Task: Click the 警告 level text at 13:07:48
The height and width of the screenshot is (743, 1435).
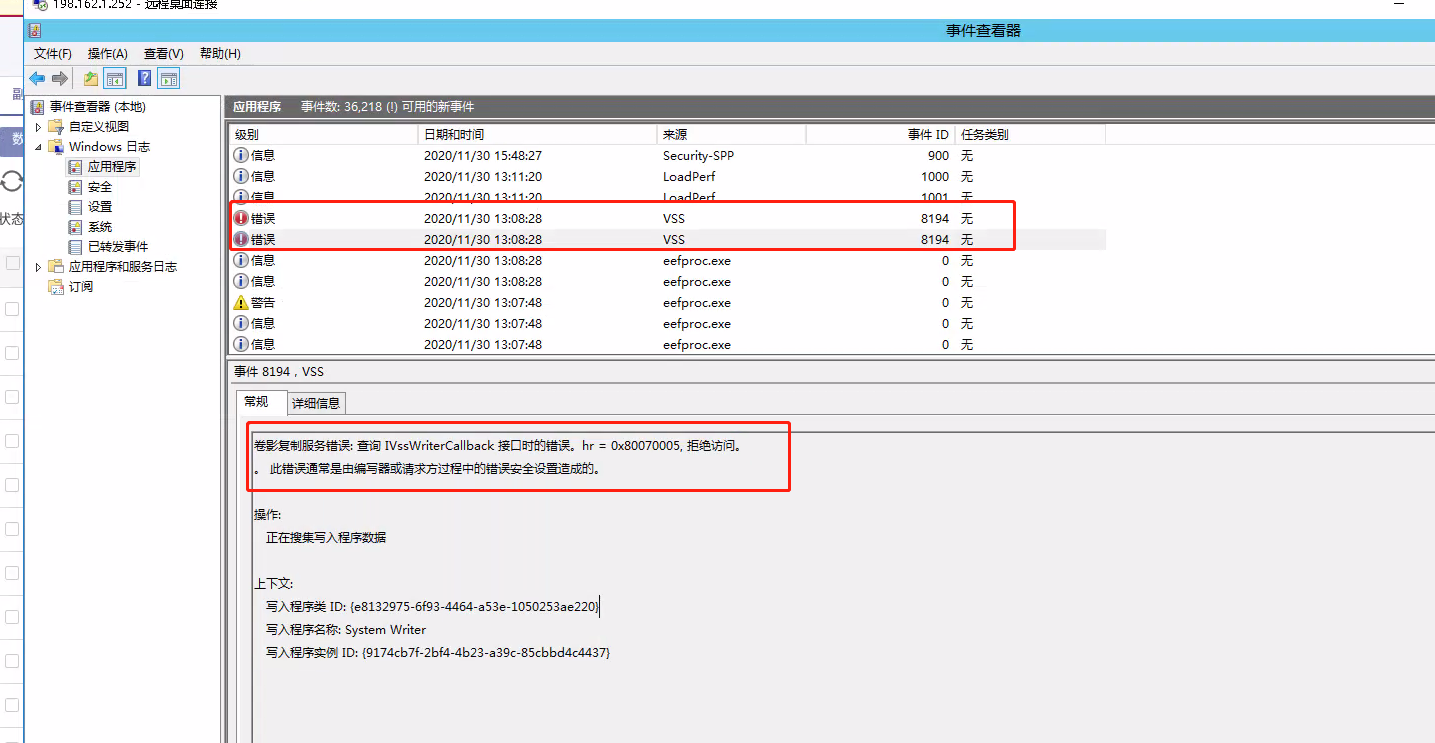Action: click(x=263, y=303)
